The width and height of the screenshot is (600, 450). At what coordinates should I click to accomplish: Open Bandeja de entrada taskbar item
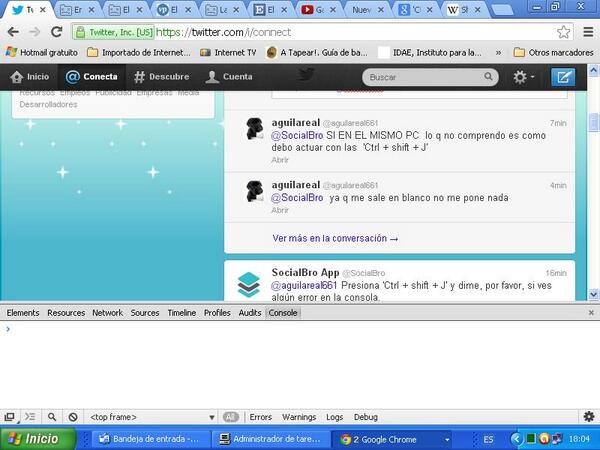[152, 439]
